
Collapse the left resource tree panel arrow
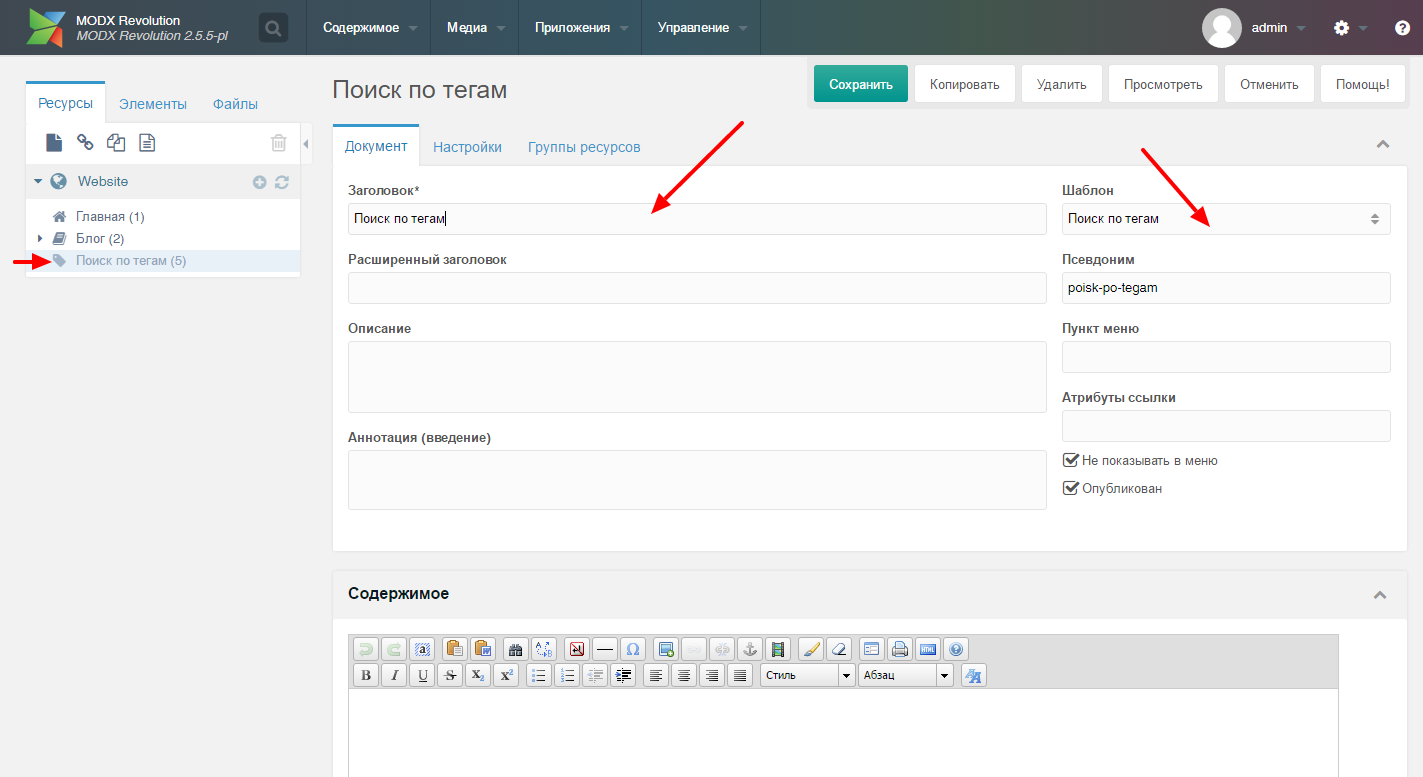click(x=306, y=144)
